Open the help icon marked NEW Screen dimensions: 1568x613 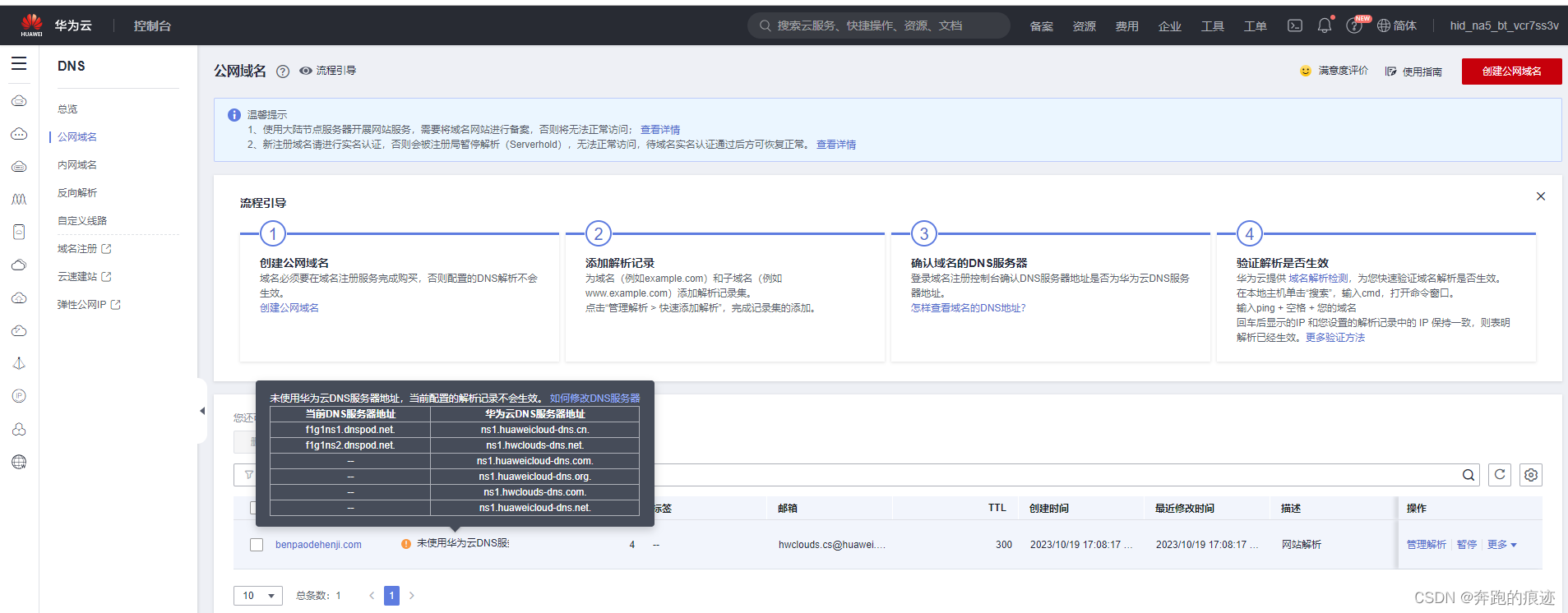pos(1354,26)
